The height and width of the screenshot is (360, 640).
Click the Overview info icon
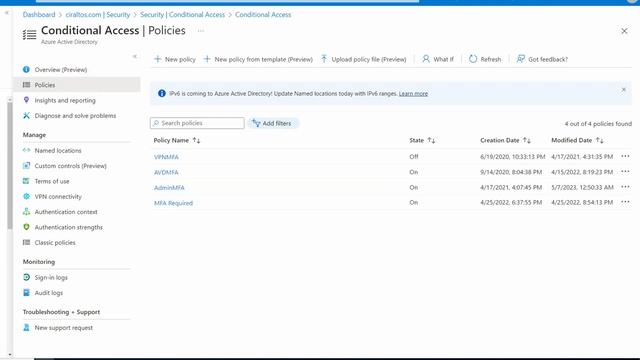coord(27,69)
